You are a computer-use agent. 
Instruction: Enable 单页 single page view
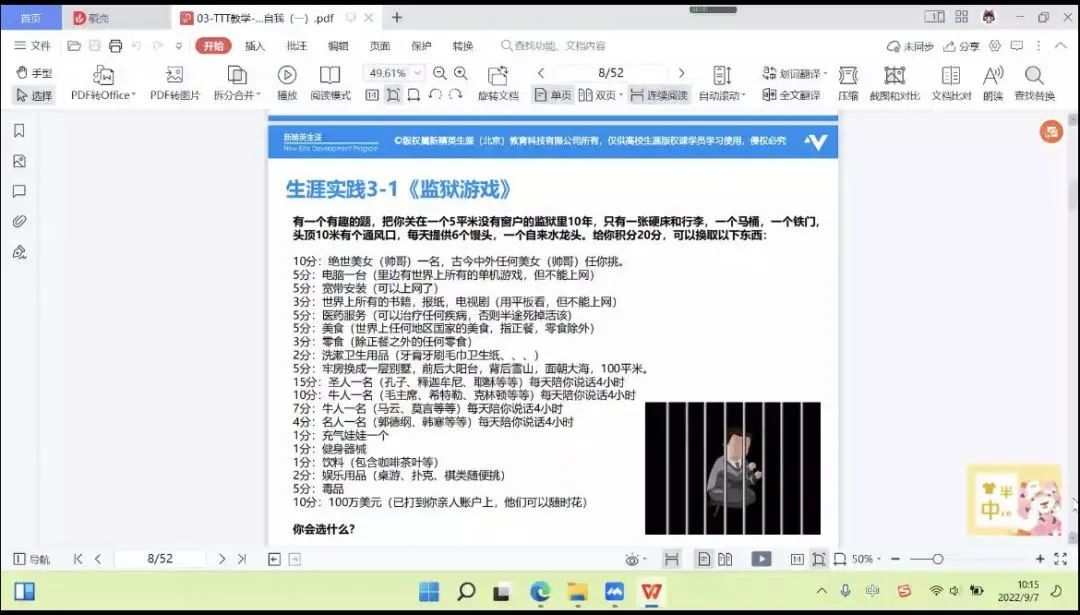click(x=553, y=95)
